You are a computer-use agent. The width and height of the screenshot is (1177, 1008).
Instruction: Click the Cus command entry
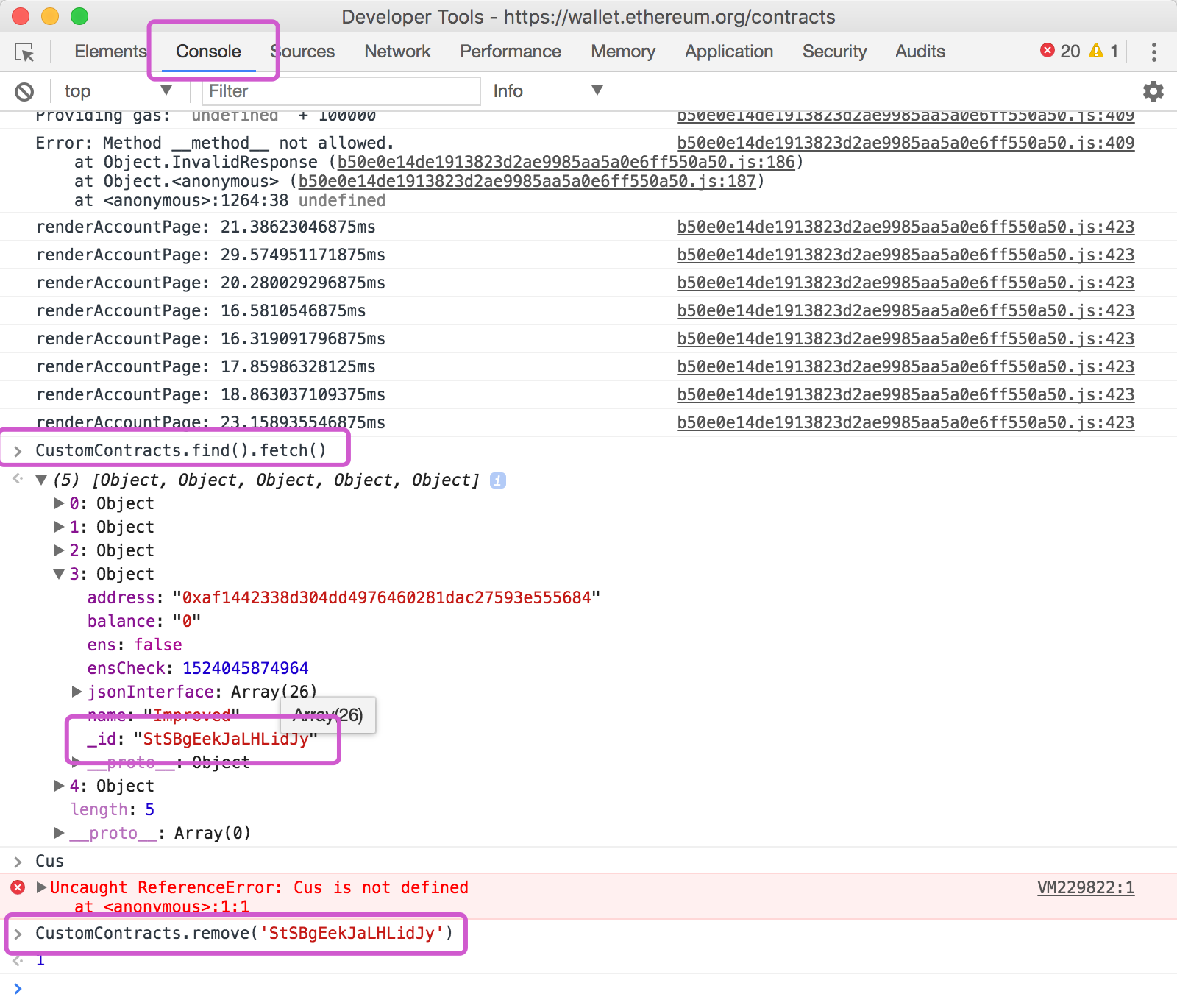[49, 861]
